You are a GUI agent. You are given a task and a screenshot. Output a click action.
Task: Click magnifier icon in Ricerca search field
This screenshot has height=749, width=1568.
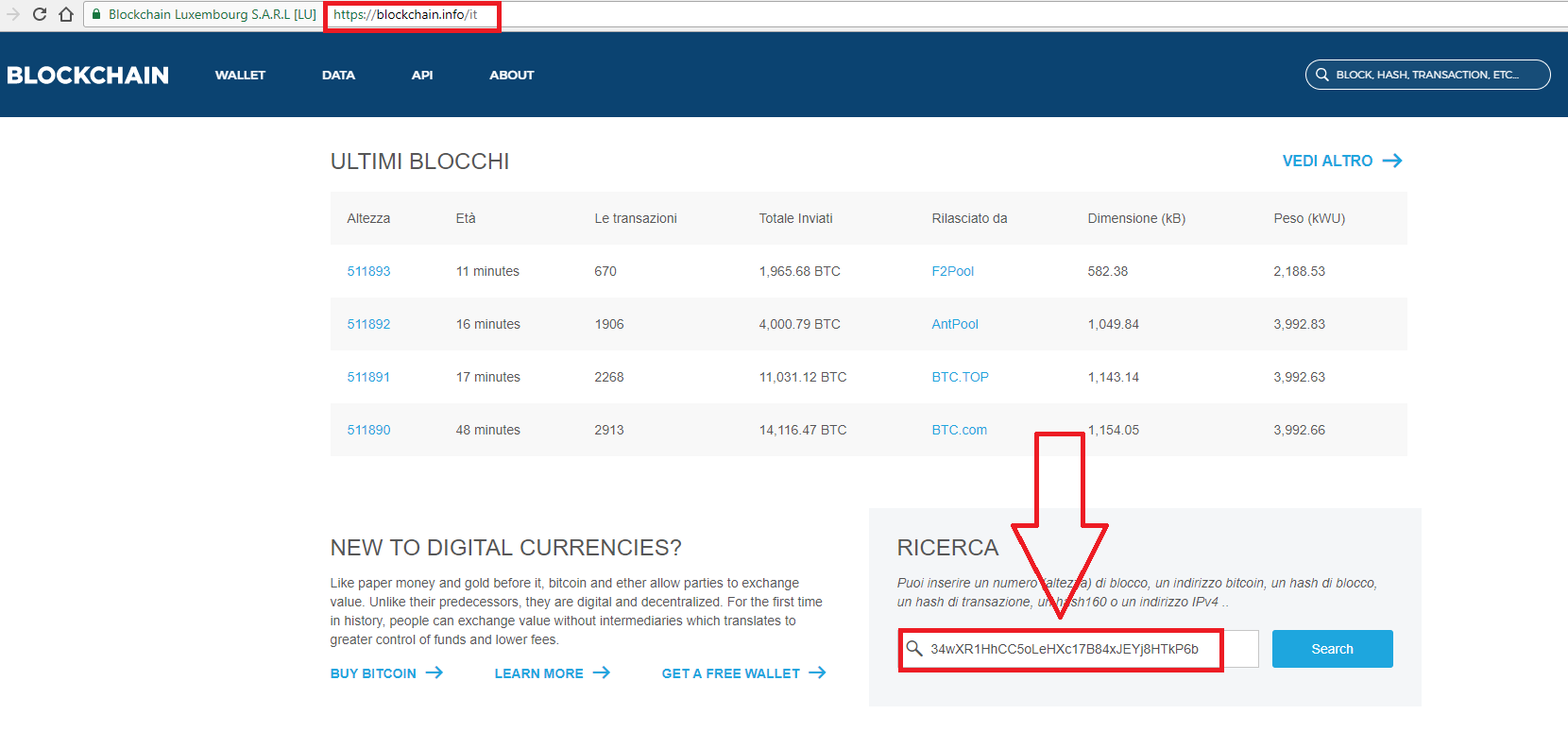click(914, 648)
